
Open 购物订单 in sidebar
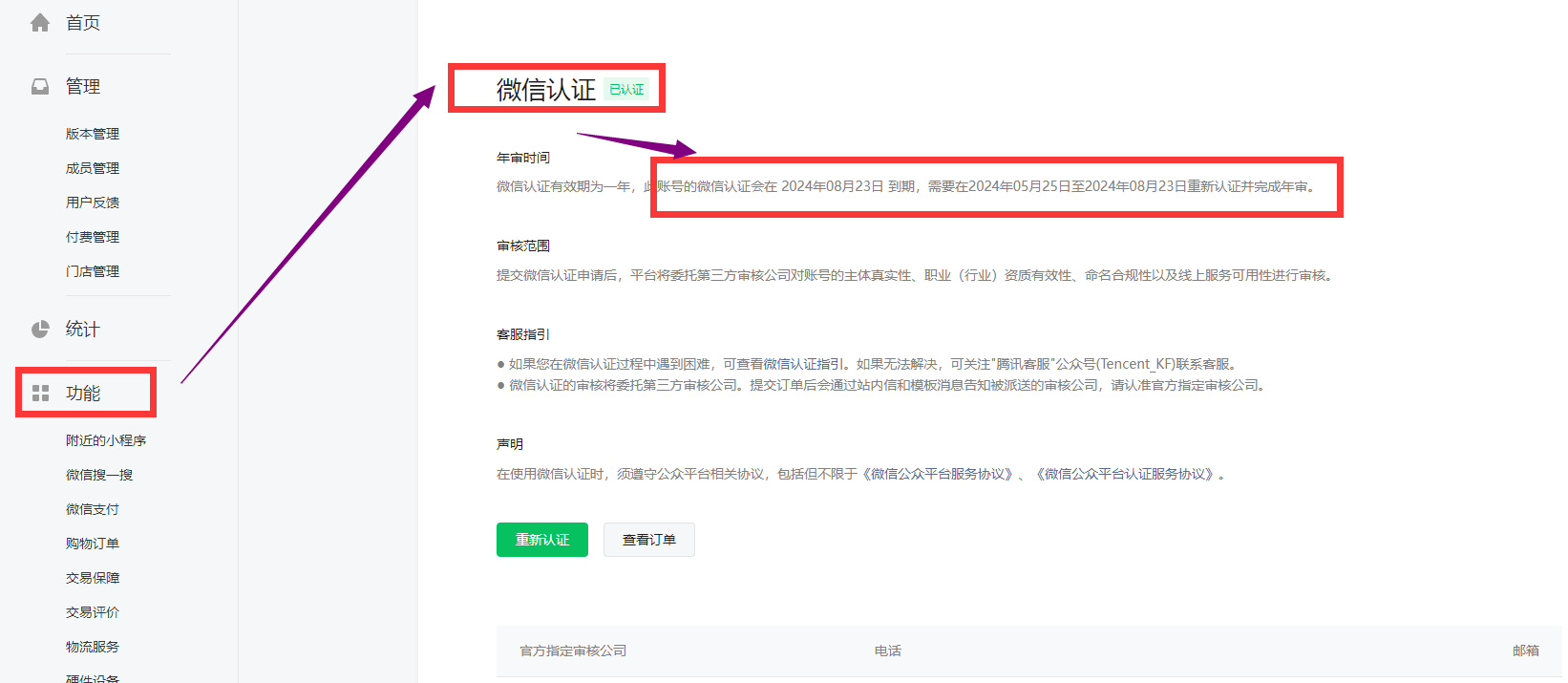[93, 544]
